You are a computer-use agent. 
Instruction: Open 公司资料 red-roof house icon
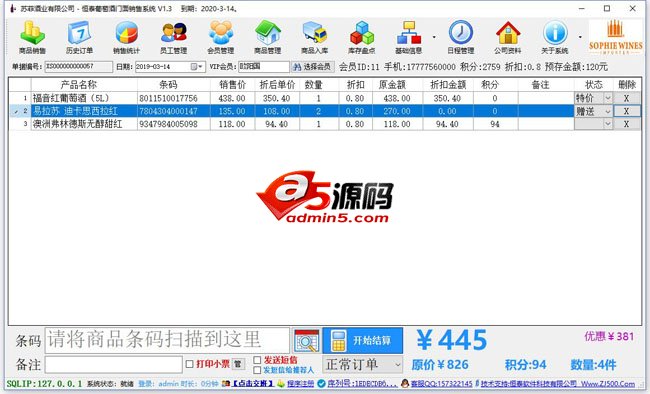click(x=508, y=37)
